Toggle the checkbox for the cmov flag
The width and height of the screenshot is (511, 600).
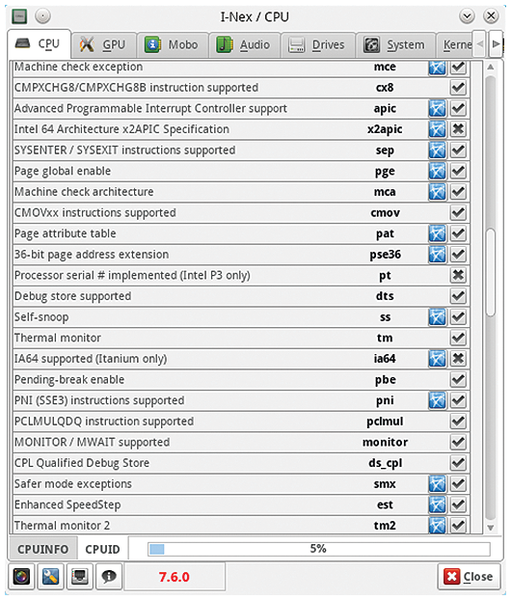pyautogui.click(x=458, y=213)
